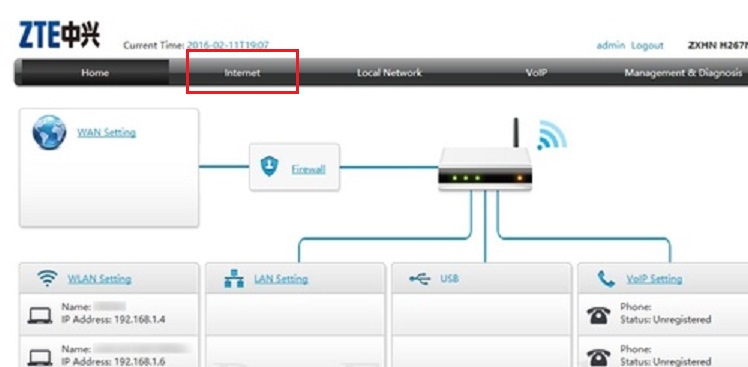Click the ZXHN model name text
748x367 pixels.
point(717,45)
